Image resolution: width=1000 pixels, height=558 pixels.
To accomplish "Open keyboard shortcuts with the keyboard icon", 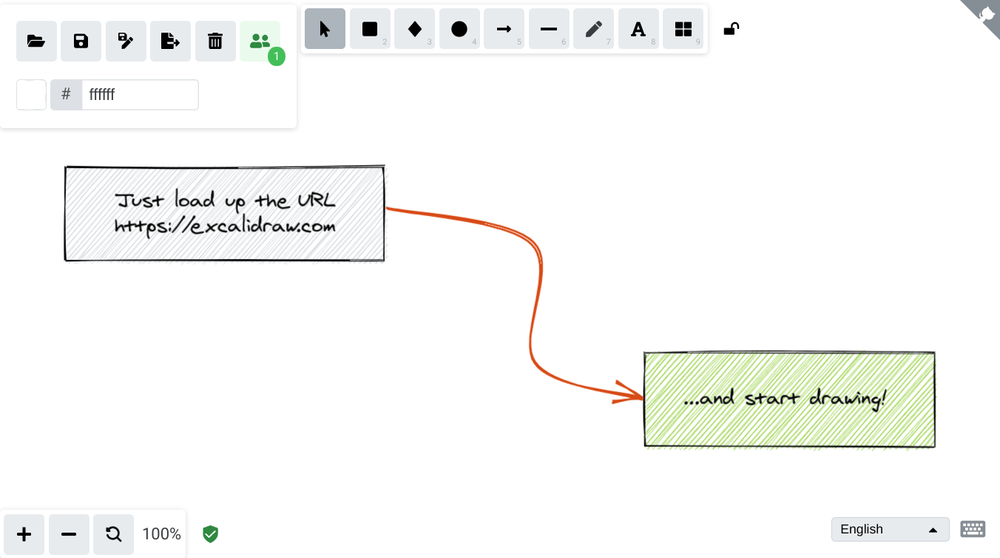I will (x=973, y=529).
